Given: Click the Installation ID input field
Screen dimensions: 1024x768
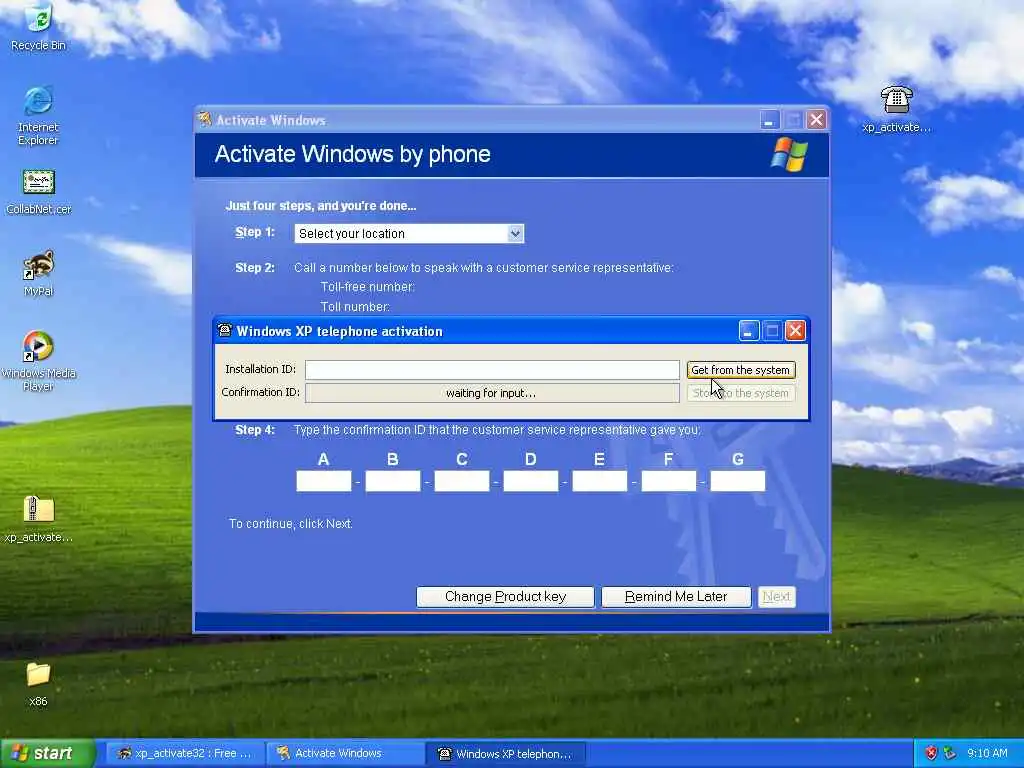Looking at the screenshot, I should pos(492,370).
